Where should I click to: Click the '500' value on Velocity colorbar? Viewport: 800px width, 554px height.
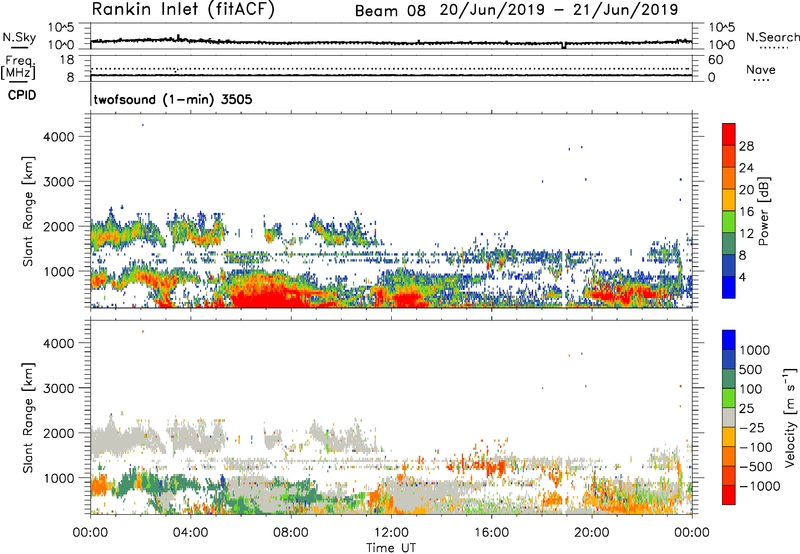pos(751,370)
